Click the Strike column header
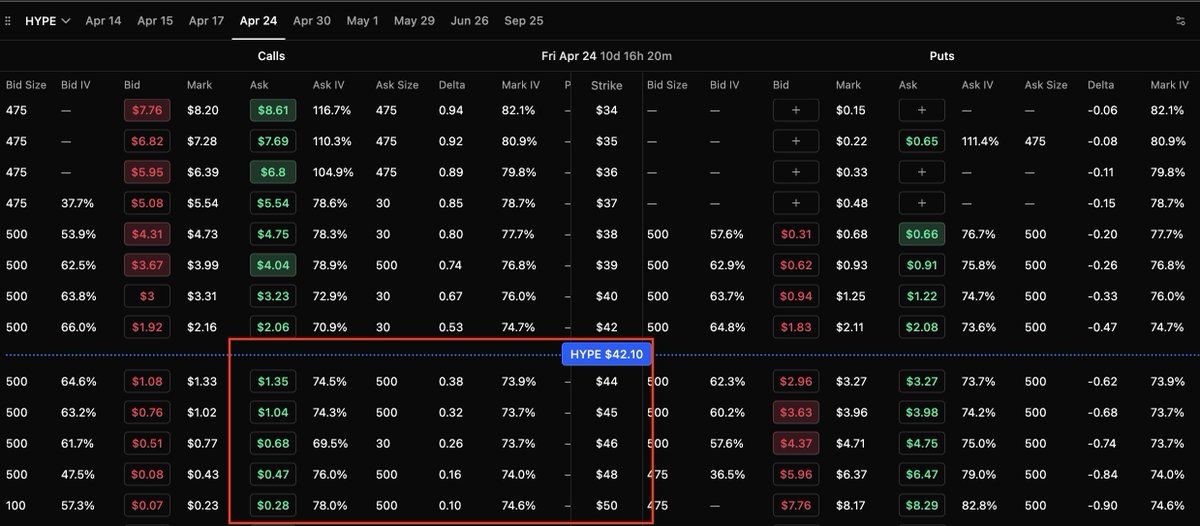This screenshot has height=526, width=1200. click(606, 85)
